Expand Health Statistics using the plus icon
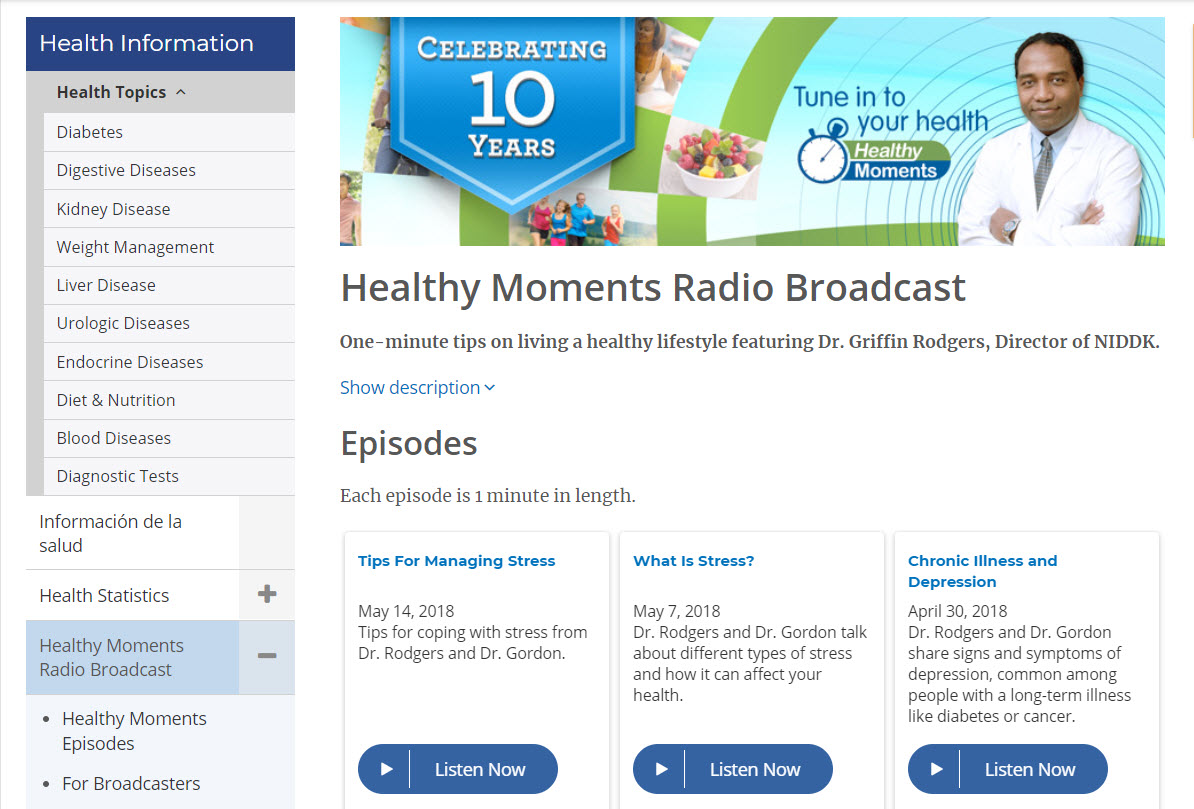Viewport: 1194px width, 809px height. tap(267, 593)
